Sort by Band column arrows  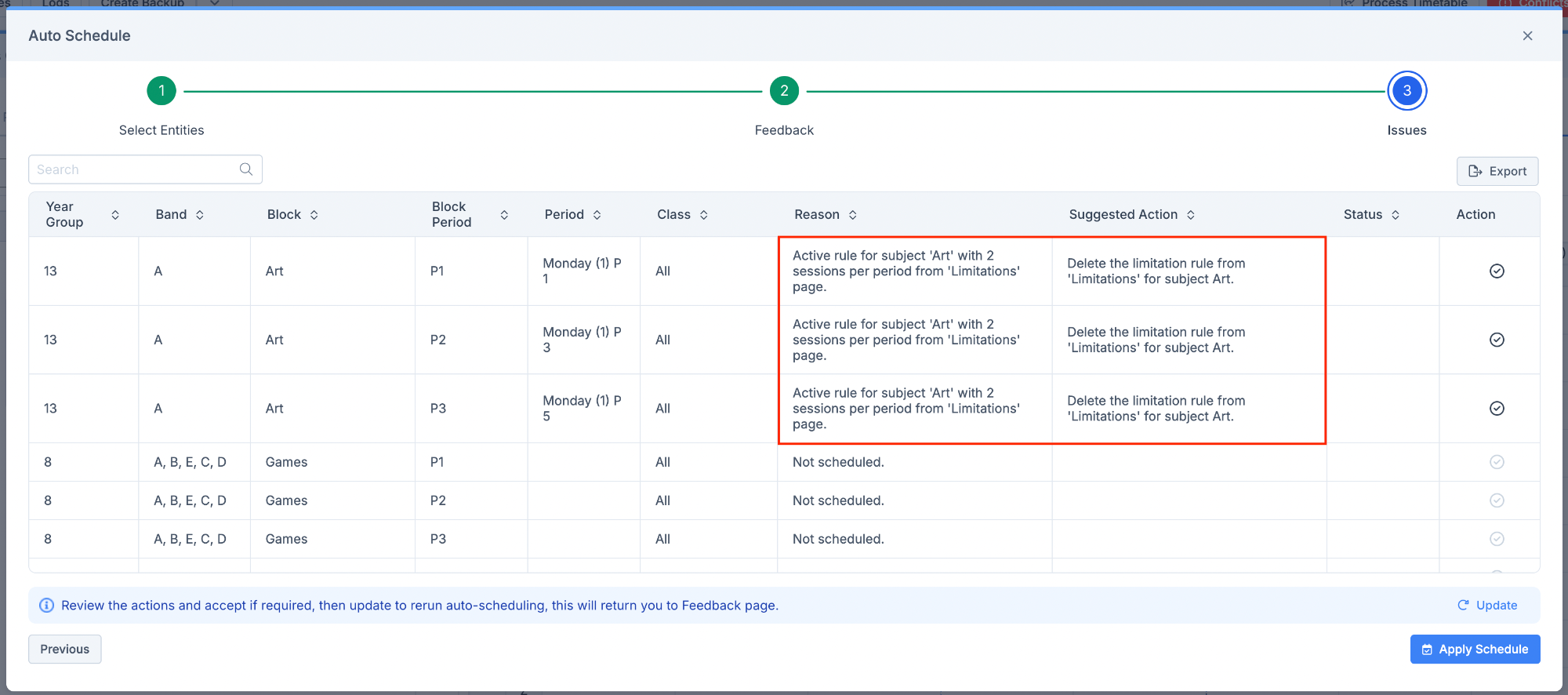(200, 215)
